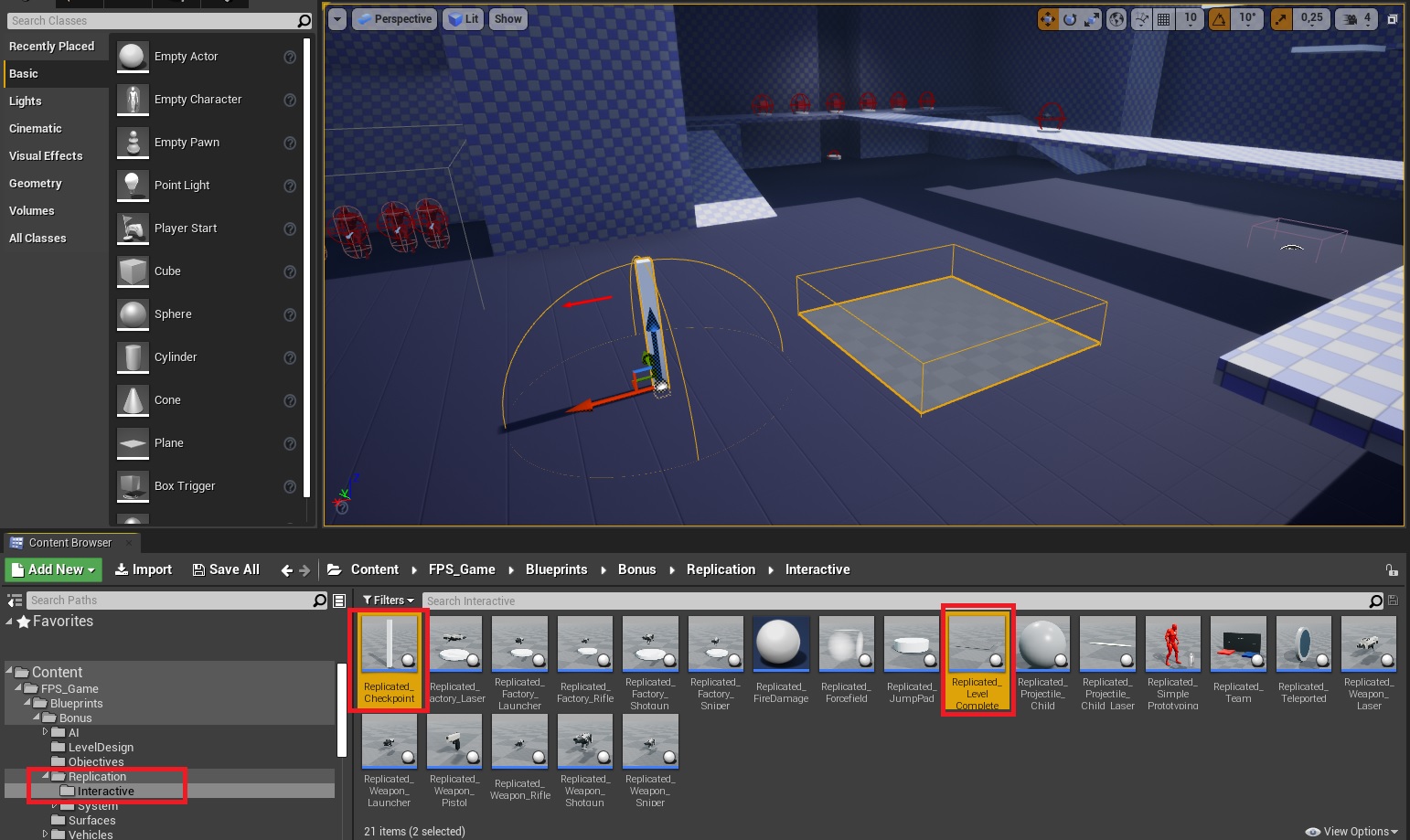Select the rotate gizmo tool
Viewport: 1410px width, 840px height.
tap(1070, 19)
